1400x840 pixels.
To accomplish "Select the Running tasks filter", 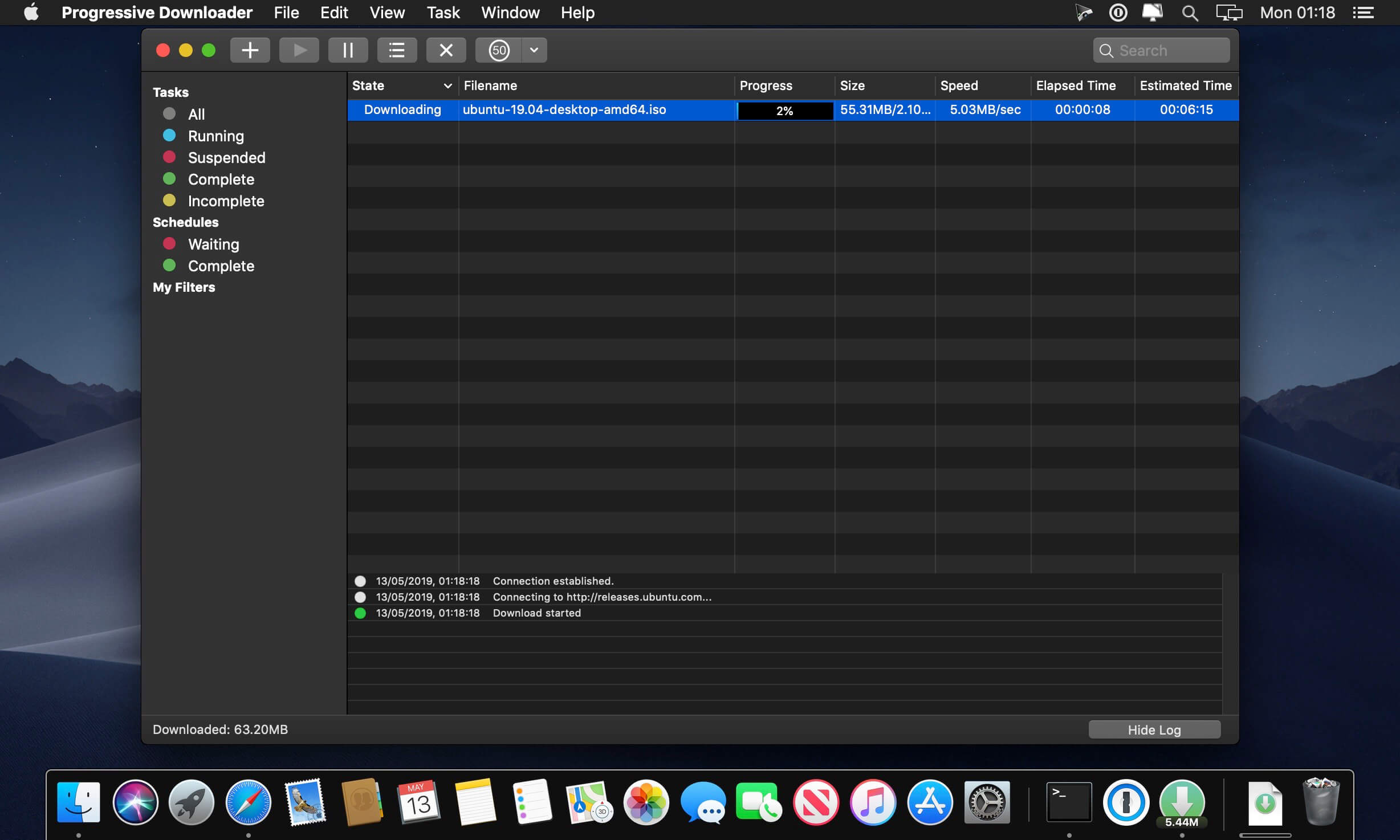I will pos(215,136).
